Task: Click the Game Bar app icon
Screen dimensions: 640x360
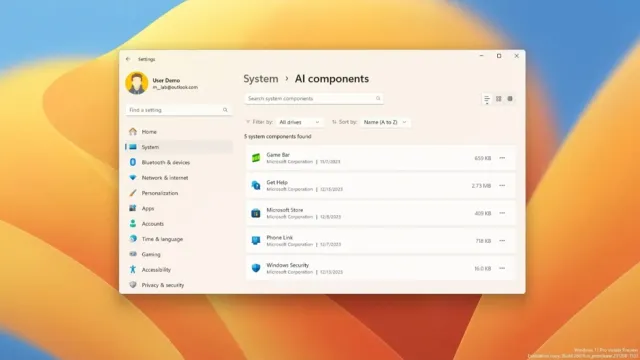Action: click(256, 158)
